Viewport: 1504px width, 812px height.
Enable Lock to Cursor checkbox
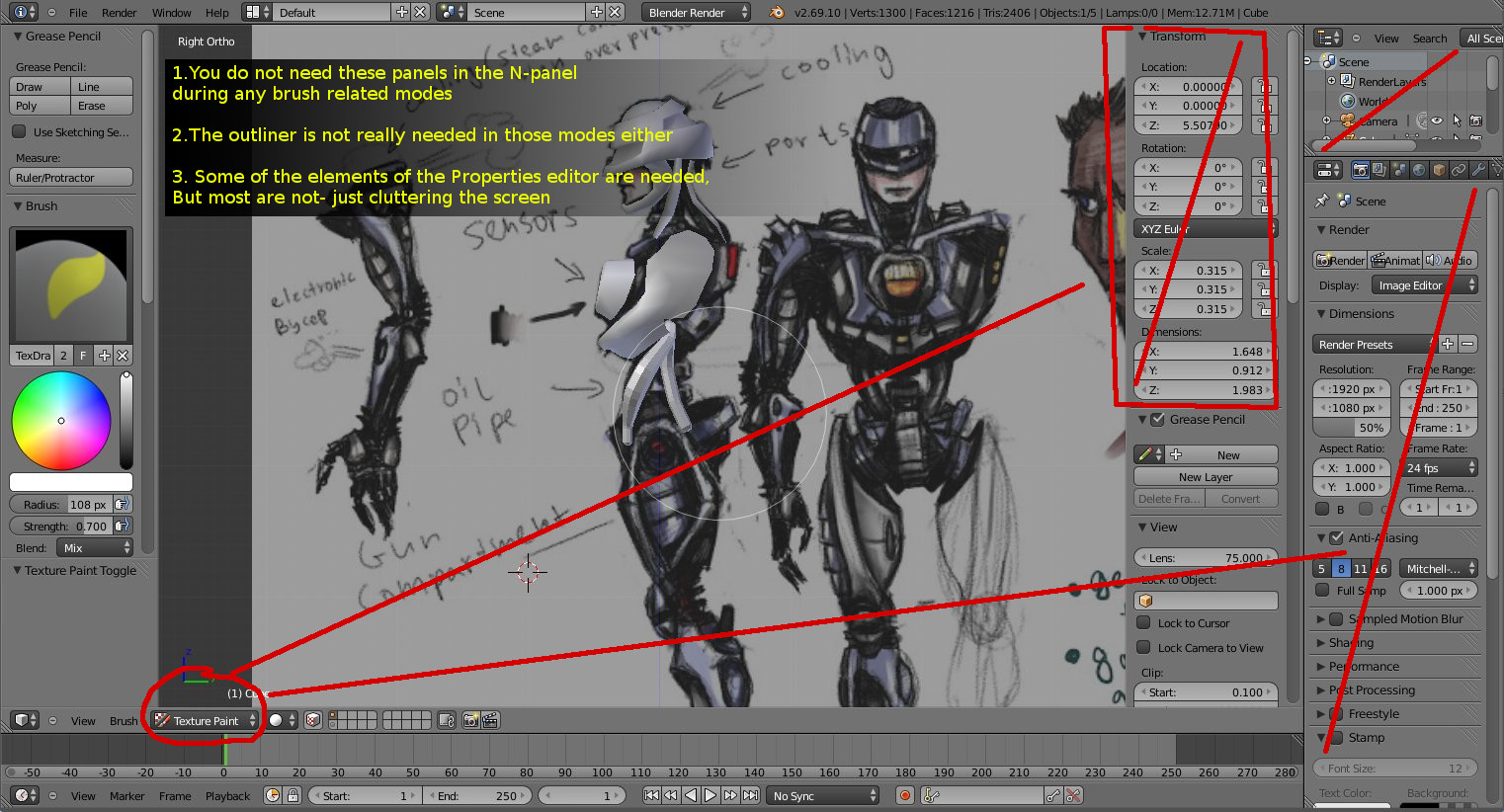pyautogui.click(x=1143, y=622)
